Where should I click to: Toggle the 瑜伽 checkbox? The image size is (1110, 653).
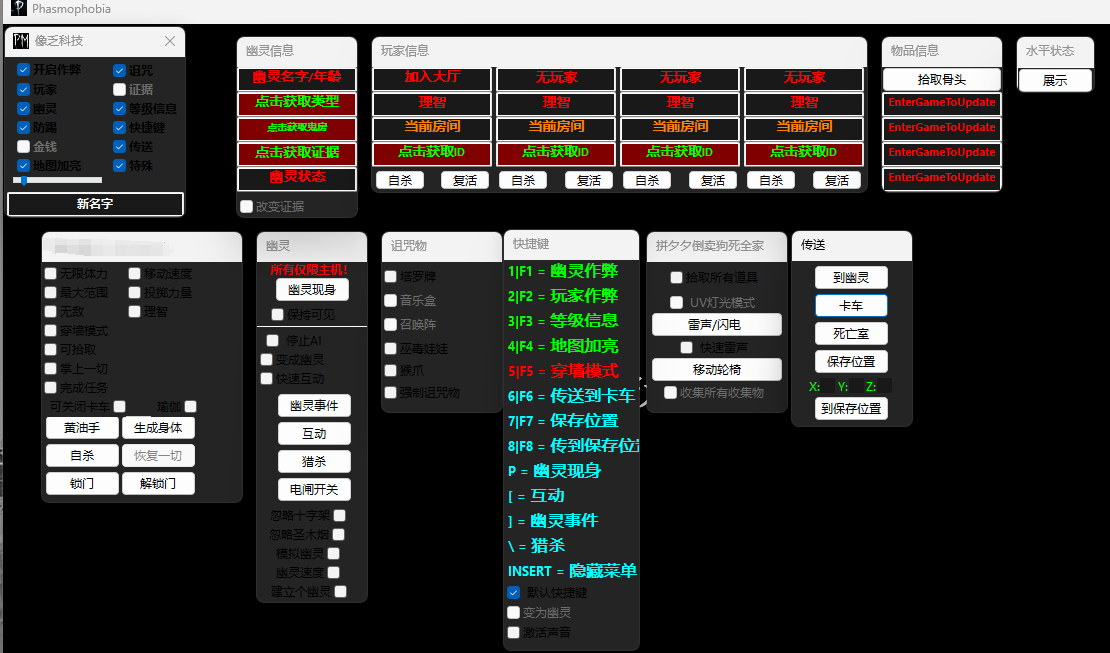(190, 407)
